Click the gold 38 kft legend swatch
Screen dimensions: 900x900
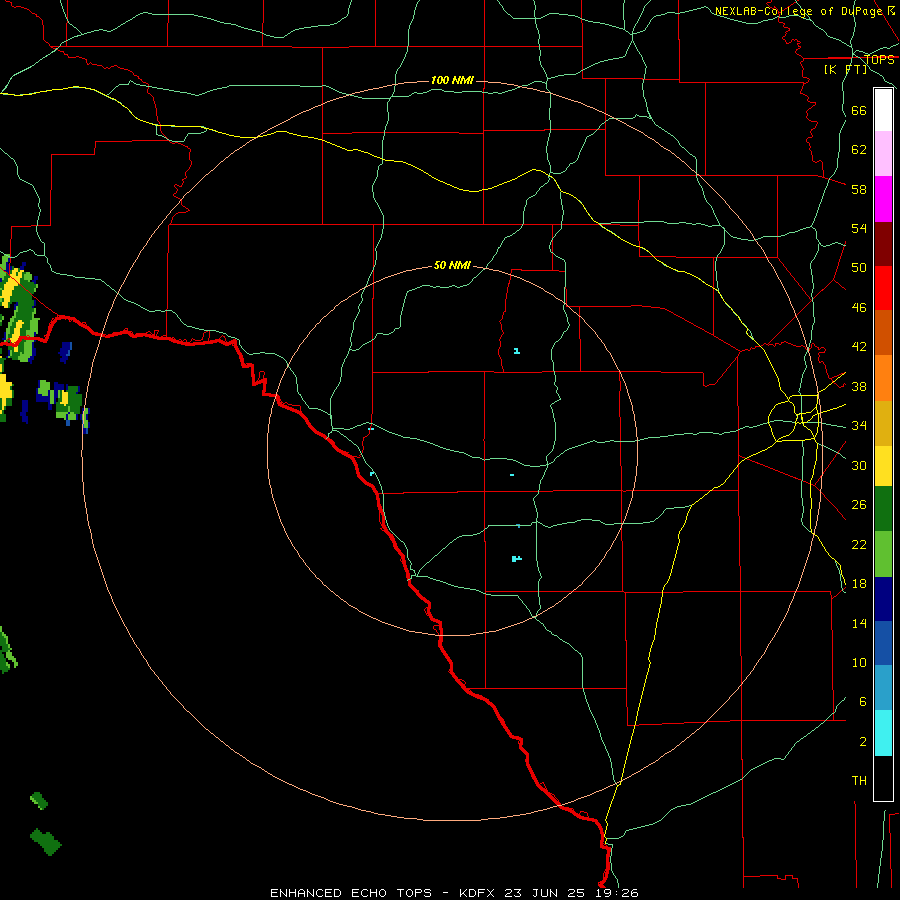(883, 423)
